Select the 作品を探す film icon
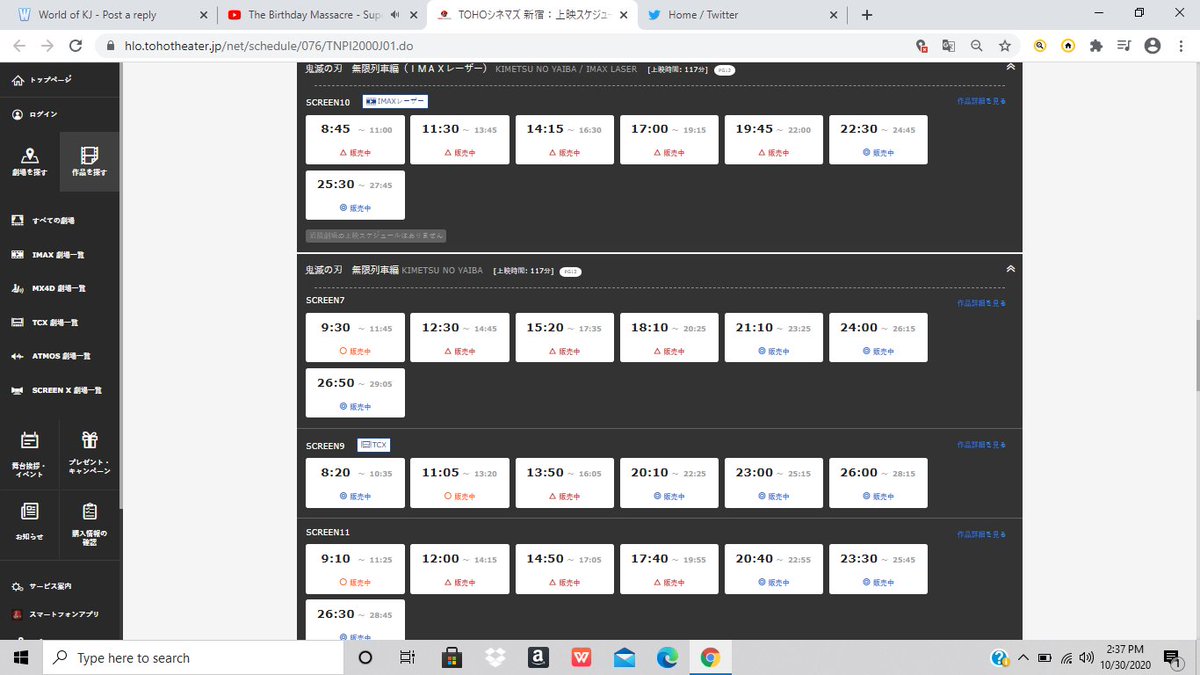The width and height of the screenshot is (1200, 675). click(90, 154)
